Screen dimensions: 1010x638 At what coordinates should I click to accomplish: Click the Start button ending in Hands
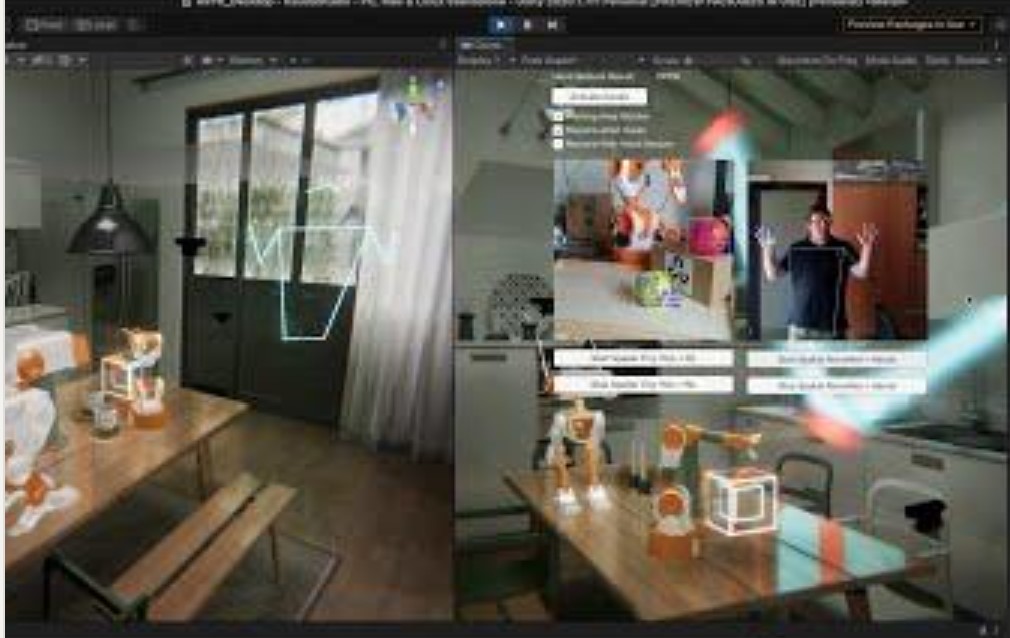pyautogui.click(x=837, y=359)
